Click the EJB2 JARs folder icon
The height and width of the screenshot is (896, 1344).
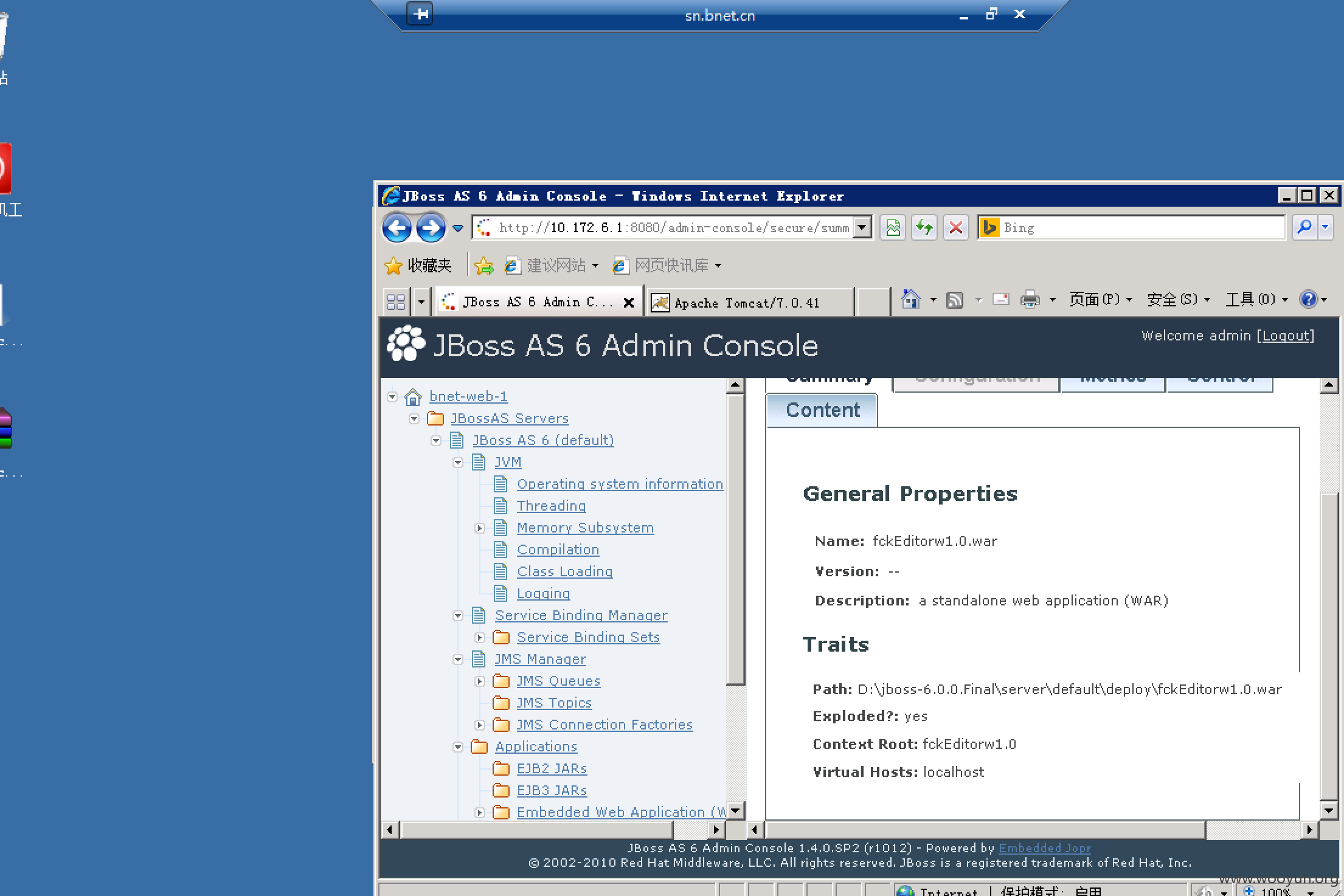(501, 768)
